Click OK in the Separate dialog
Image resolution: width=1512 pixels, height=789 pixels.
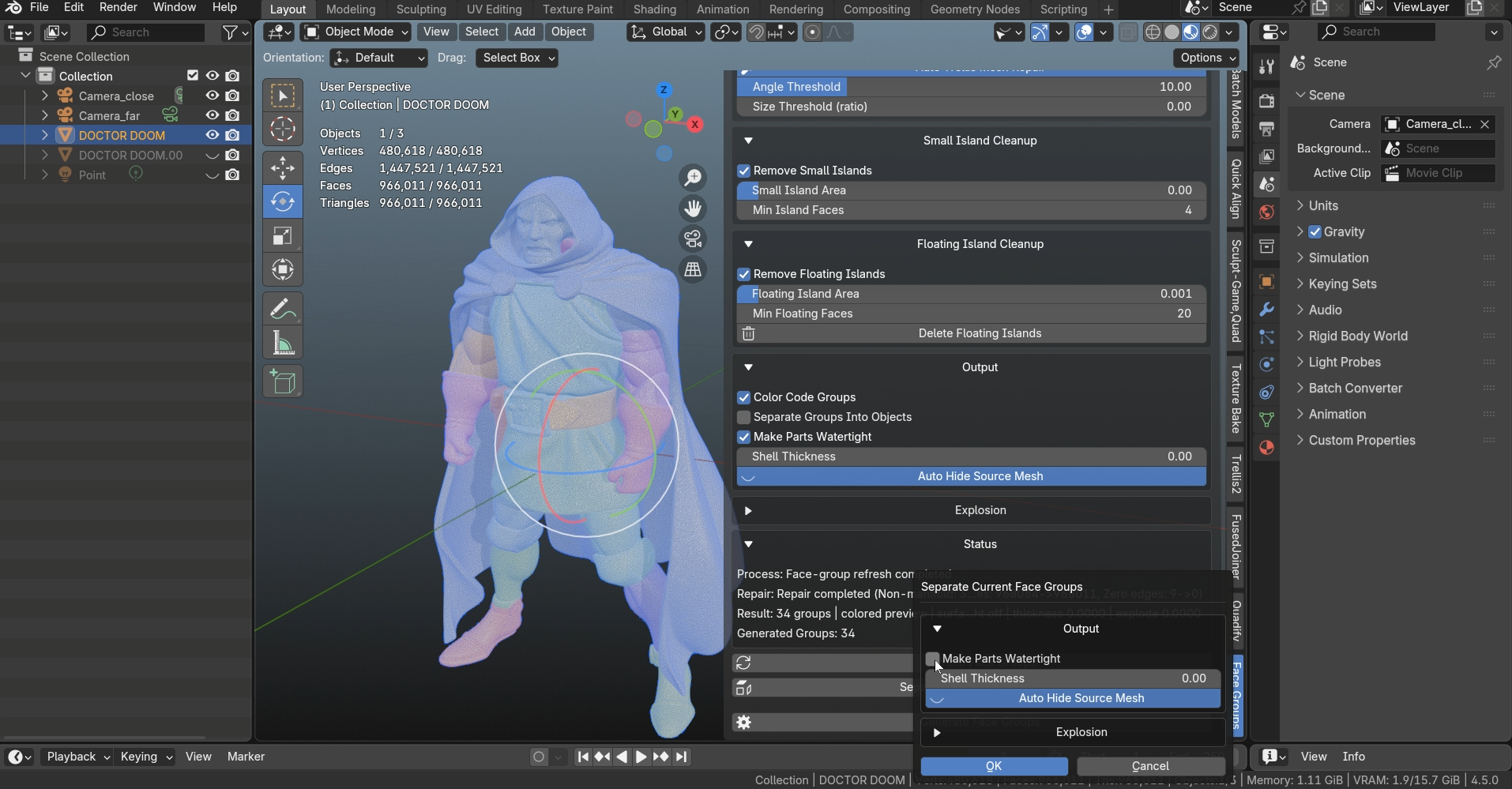click(994, 766)
